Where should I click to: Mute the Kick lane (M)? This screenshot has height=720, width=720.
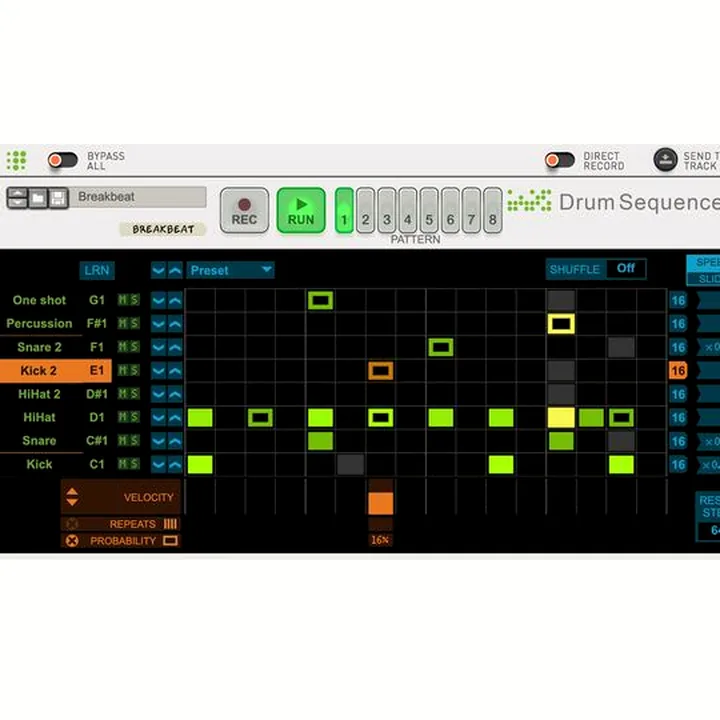[x=123, y=464]
